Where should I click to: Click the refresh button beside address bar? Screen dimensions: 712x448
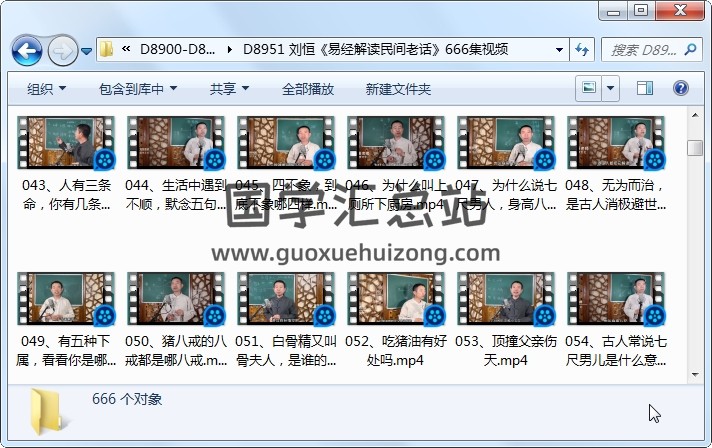click(582, 49)
